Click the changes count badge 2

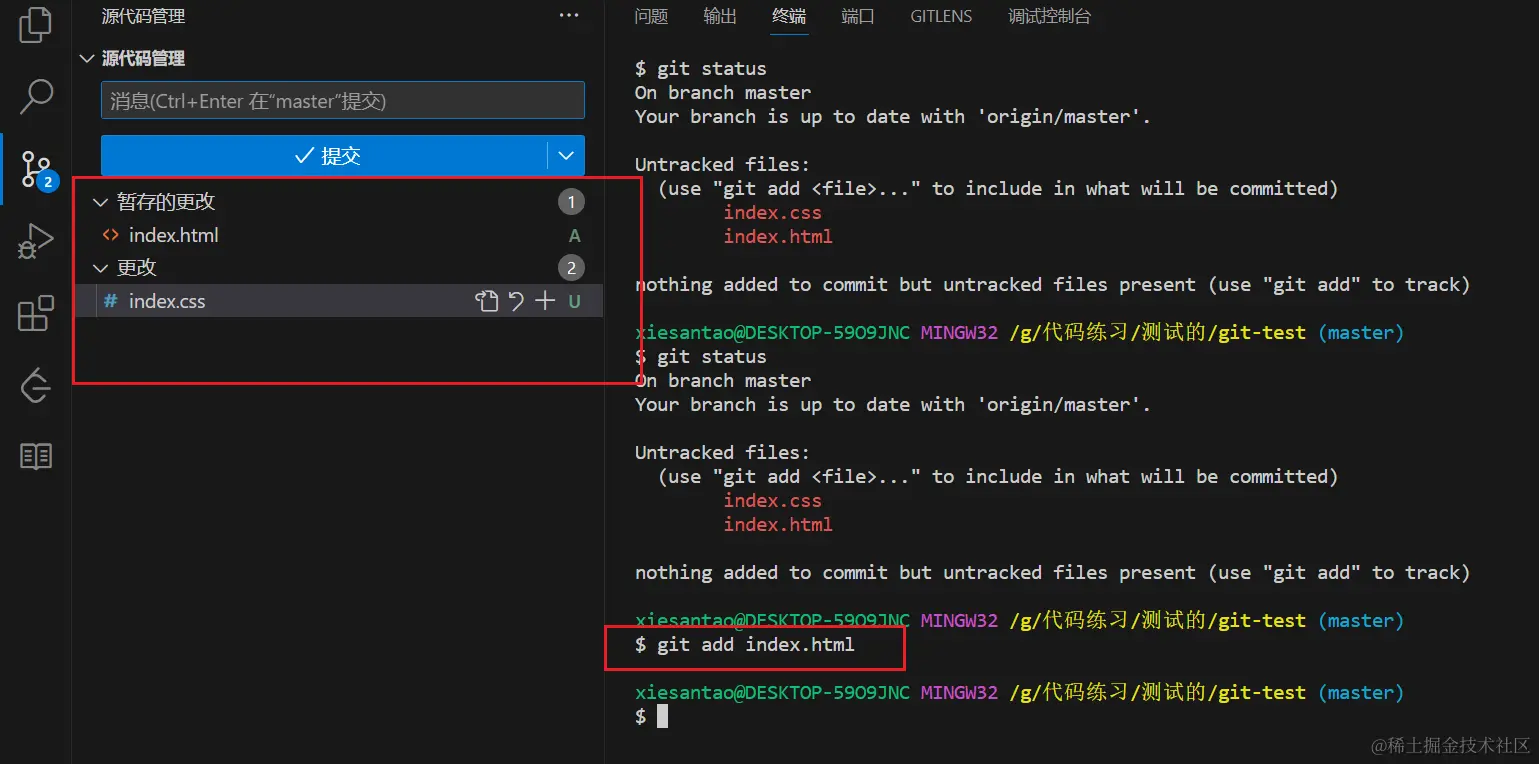[x=571, y=268]
